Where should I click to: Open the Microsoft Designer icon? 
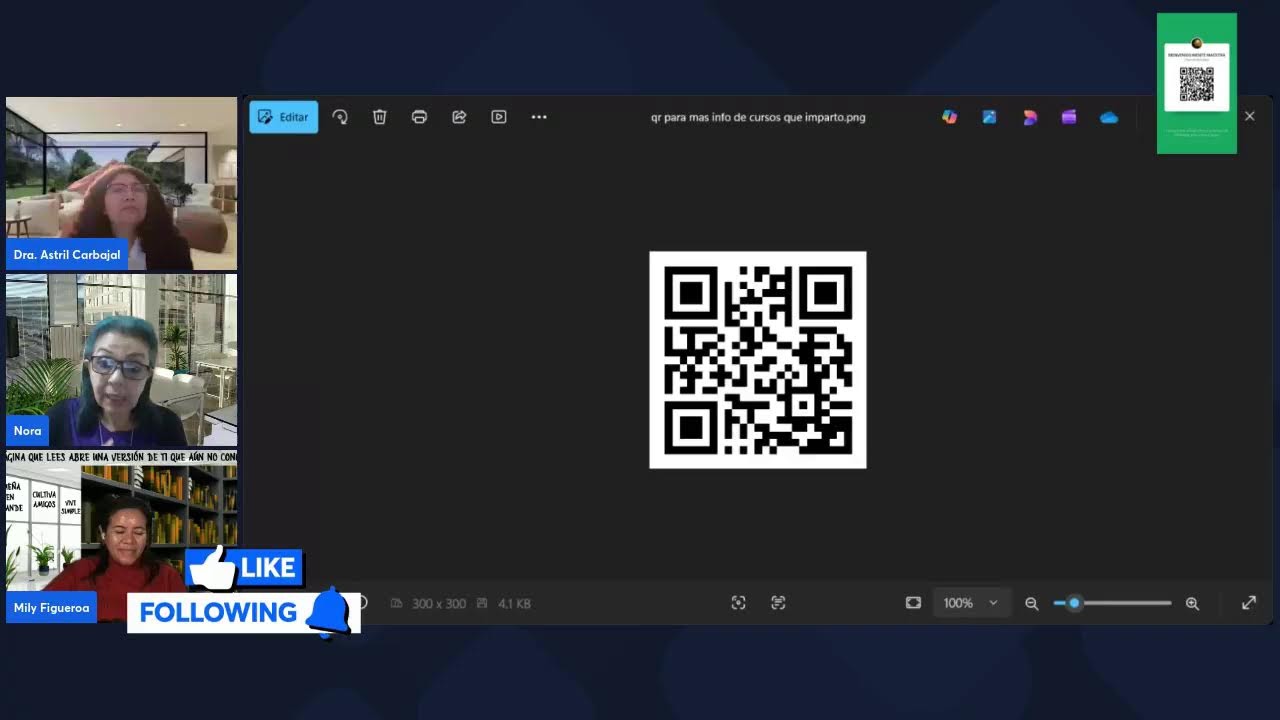click(x=1029, y=117)
